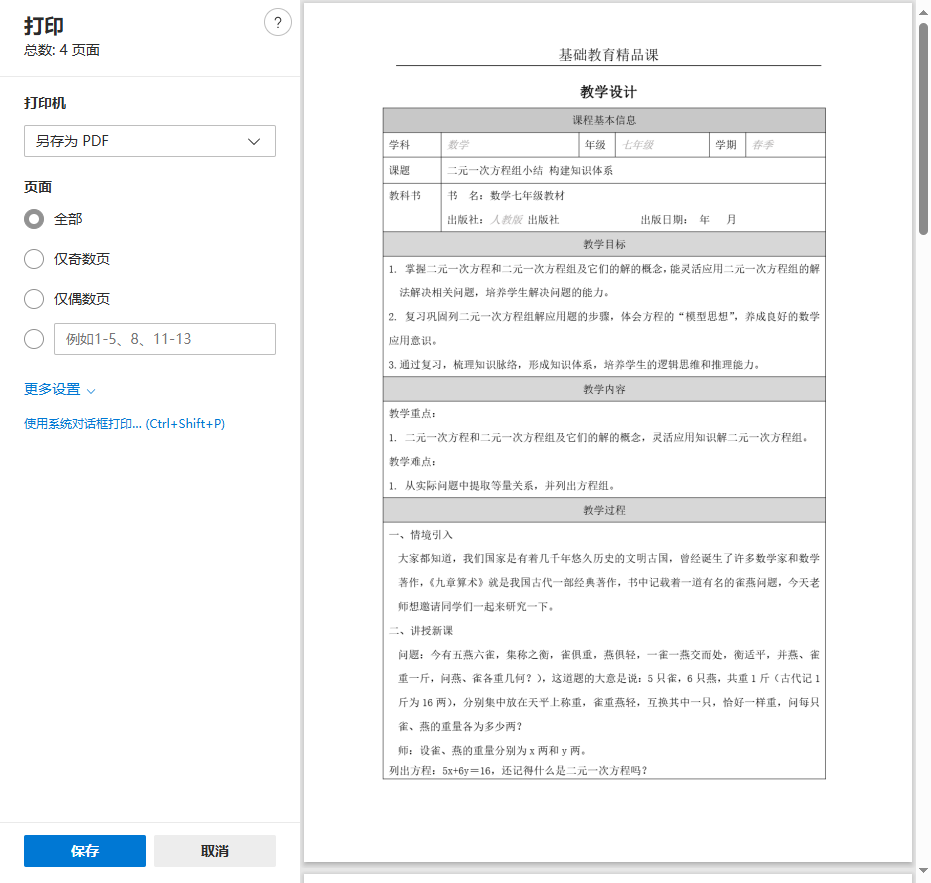Image resolution: width=931 pixels, height=883 pixels.
Task: Click the 教学过程 section header in the preview
Action: point(603,510)
